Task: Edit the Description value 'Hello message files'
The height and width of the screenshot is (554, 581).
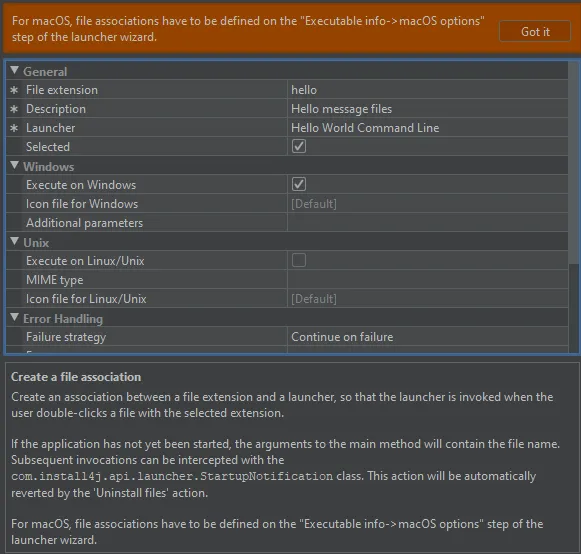Action: point(428,109)
